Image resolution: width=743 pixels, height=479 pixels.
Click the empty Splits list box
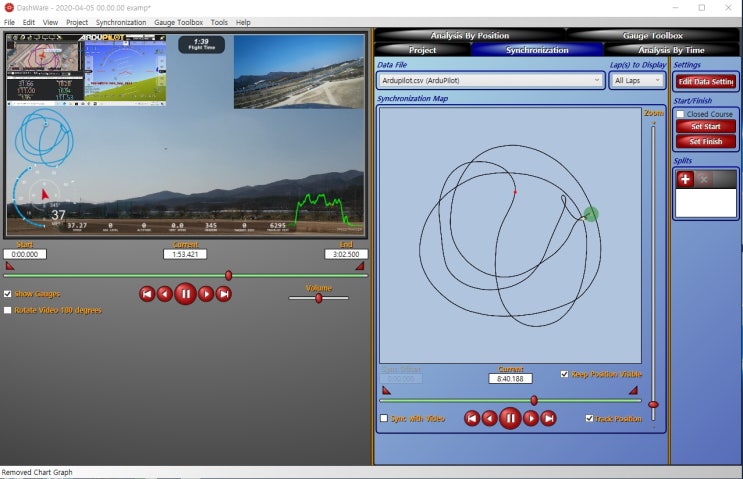click(706, 203)
